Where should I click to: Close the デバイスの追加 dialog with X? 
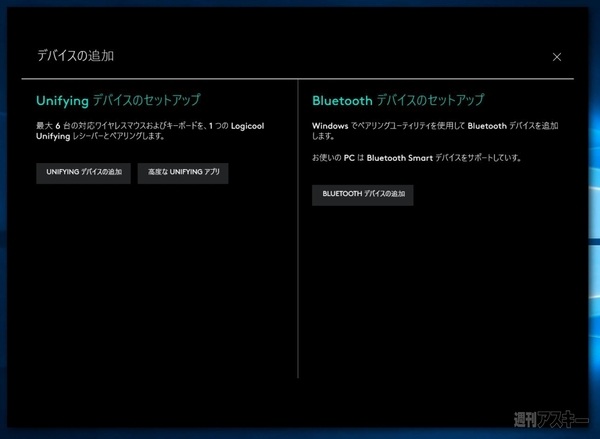557,57
